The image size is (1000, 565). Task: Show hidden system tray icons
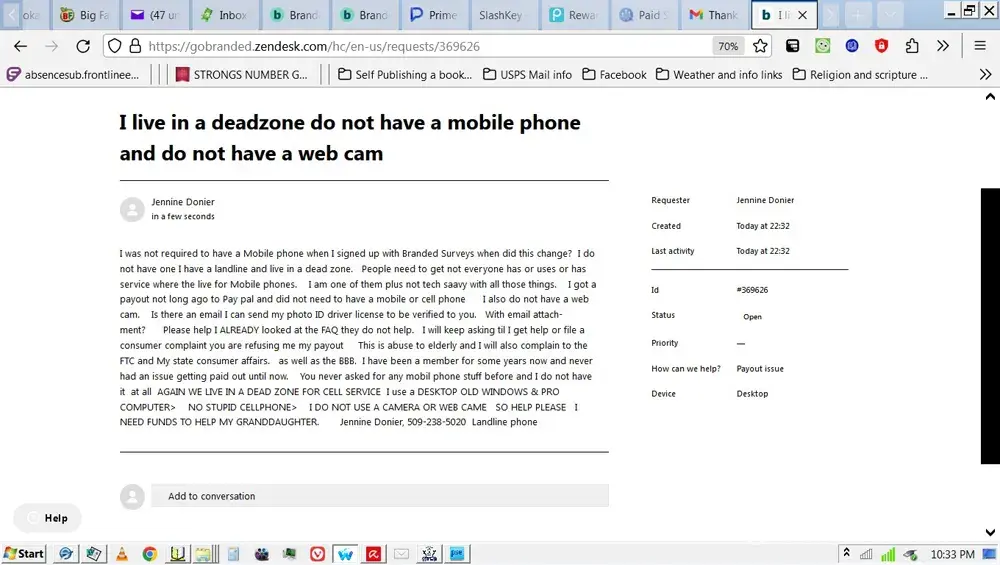(846, 553)
